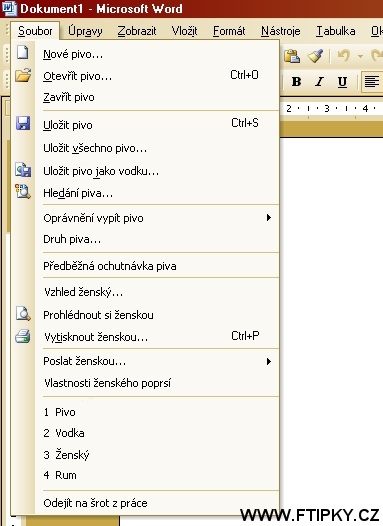Click the new blank document icon
Screen dimensions: 383x526
coord(22,53)
